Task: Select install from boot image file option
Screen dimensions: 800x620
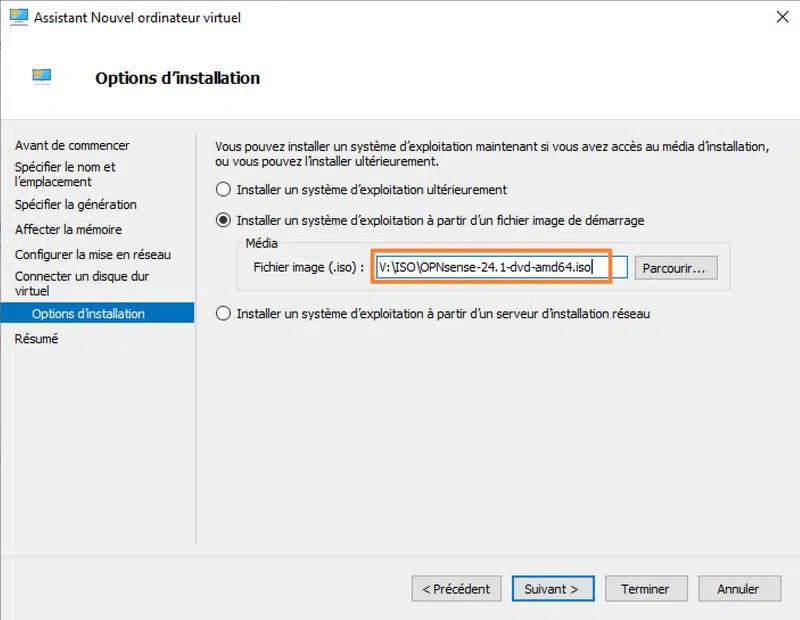Action: [x=224, y=220]
